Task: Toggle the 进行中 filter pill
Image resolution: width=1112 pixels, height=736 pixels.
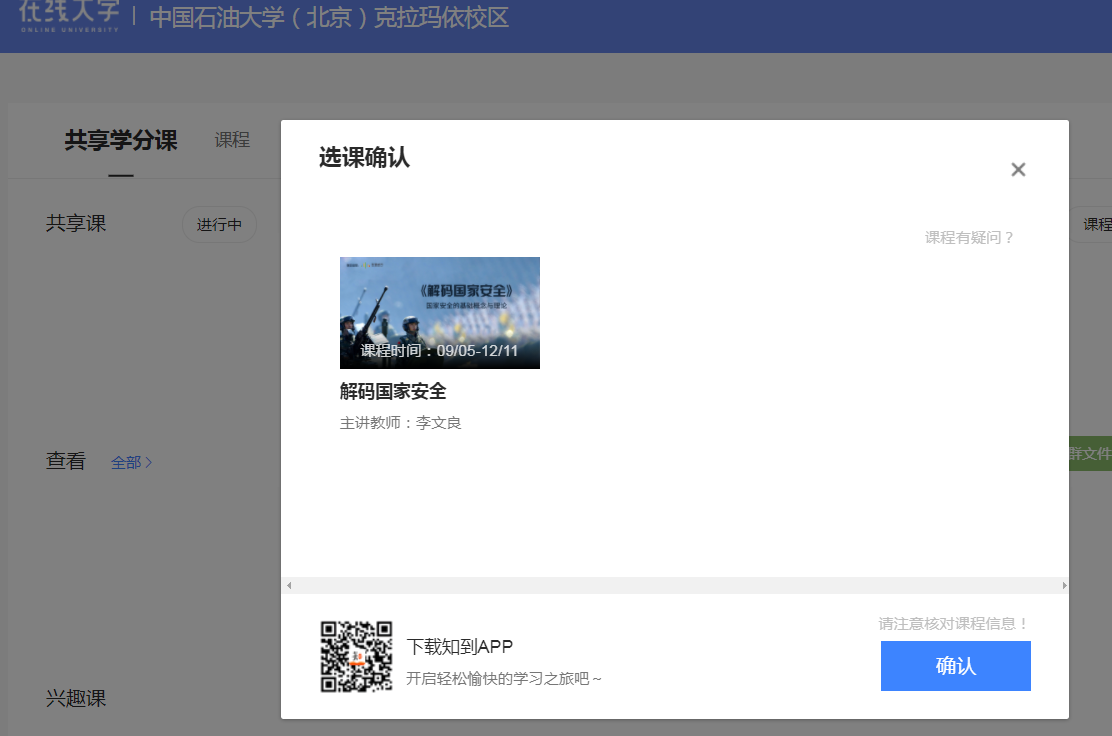Action: coord(219,225)
